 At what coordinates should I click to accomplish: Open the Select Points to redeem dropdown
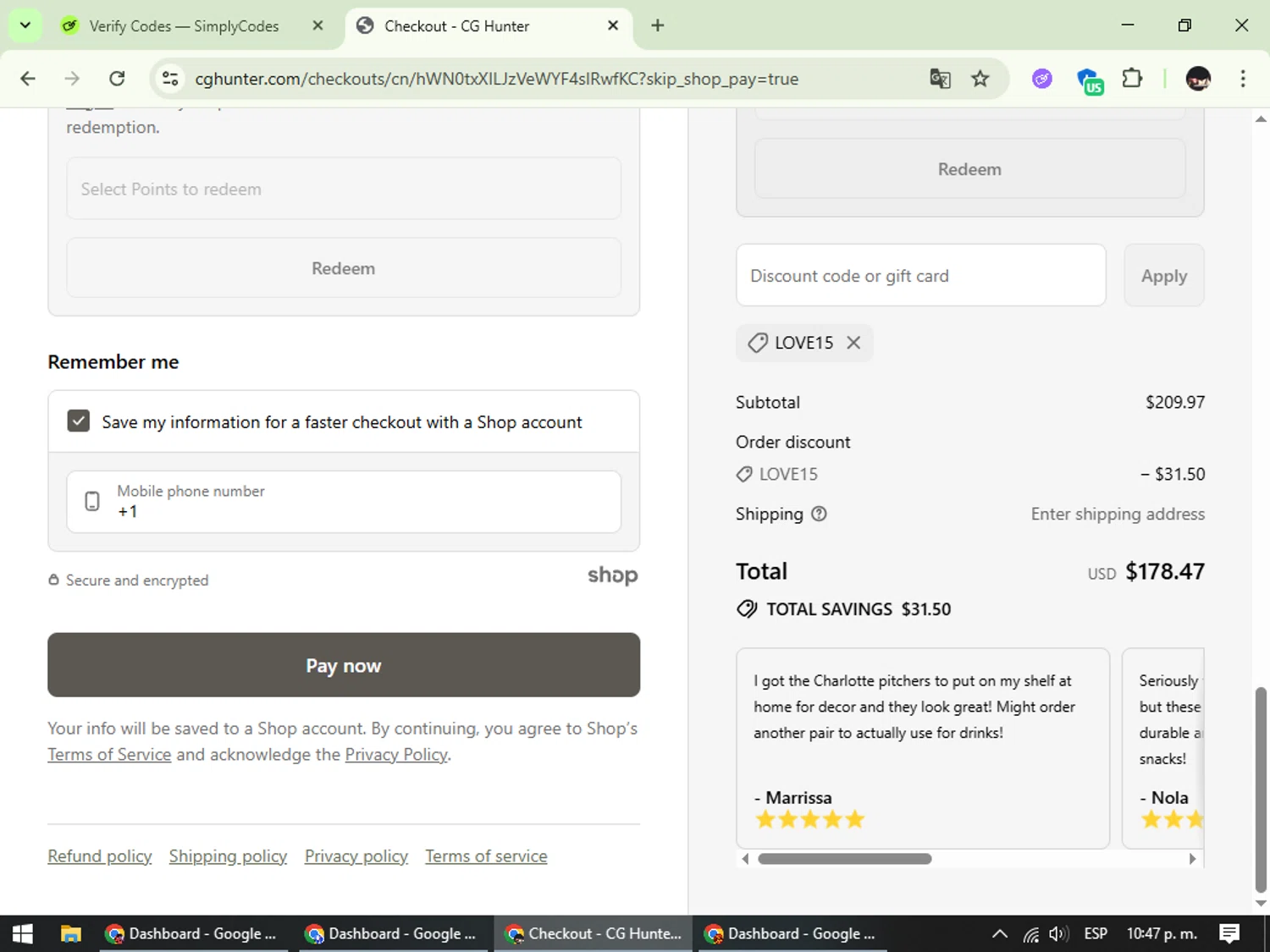pos(344,189)
